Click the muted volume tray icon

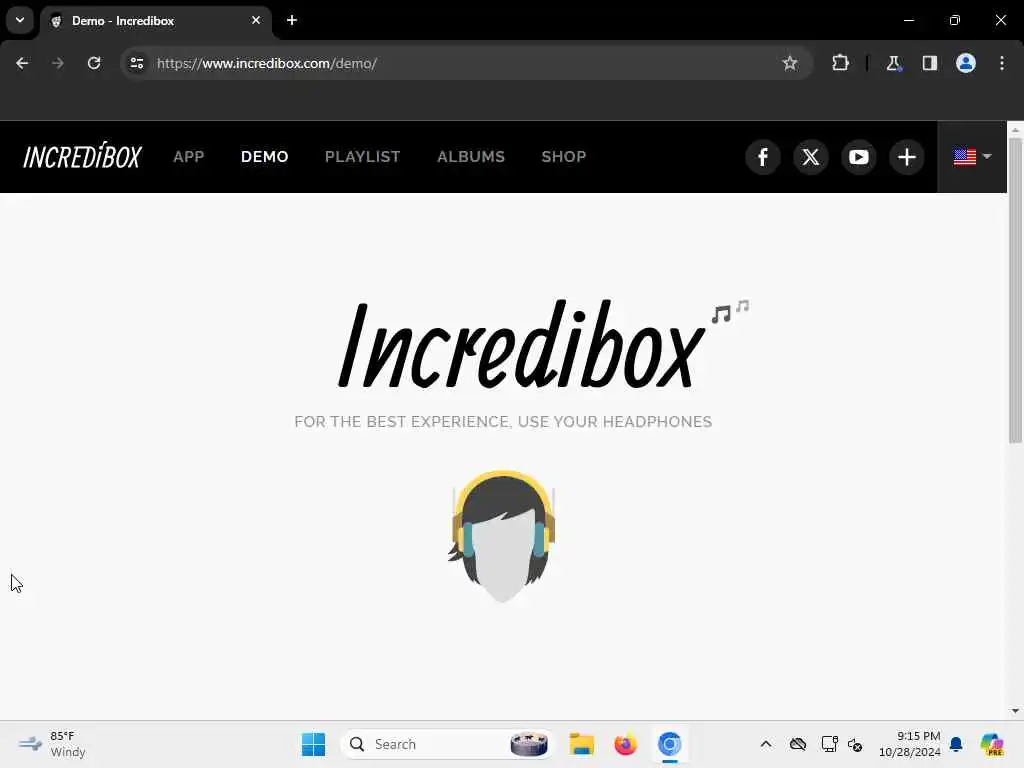[855, 744]
